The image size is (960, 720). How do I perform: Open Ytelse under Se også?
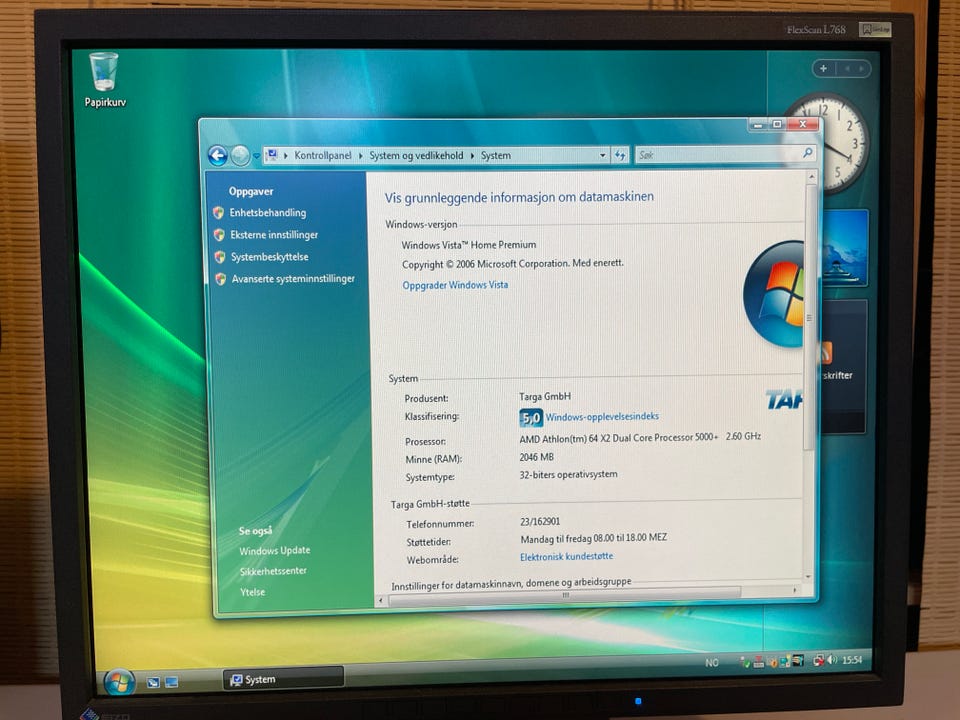click(x=252, y=592)
